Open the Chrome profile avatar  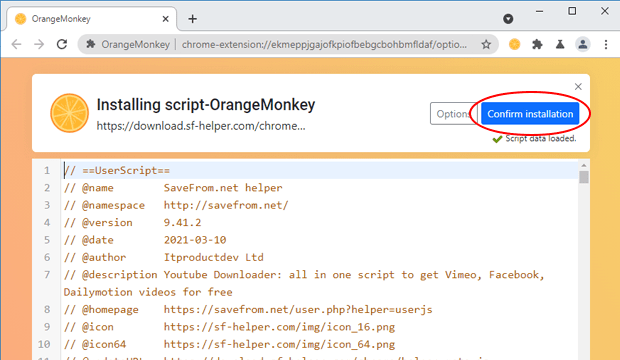point(583,44)
